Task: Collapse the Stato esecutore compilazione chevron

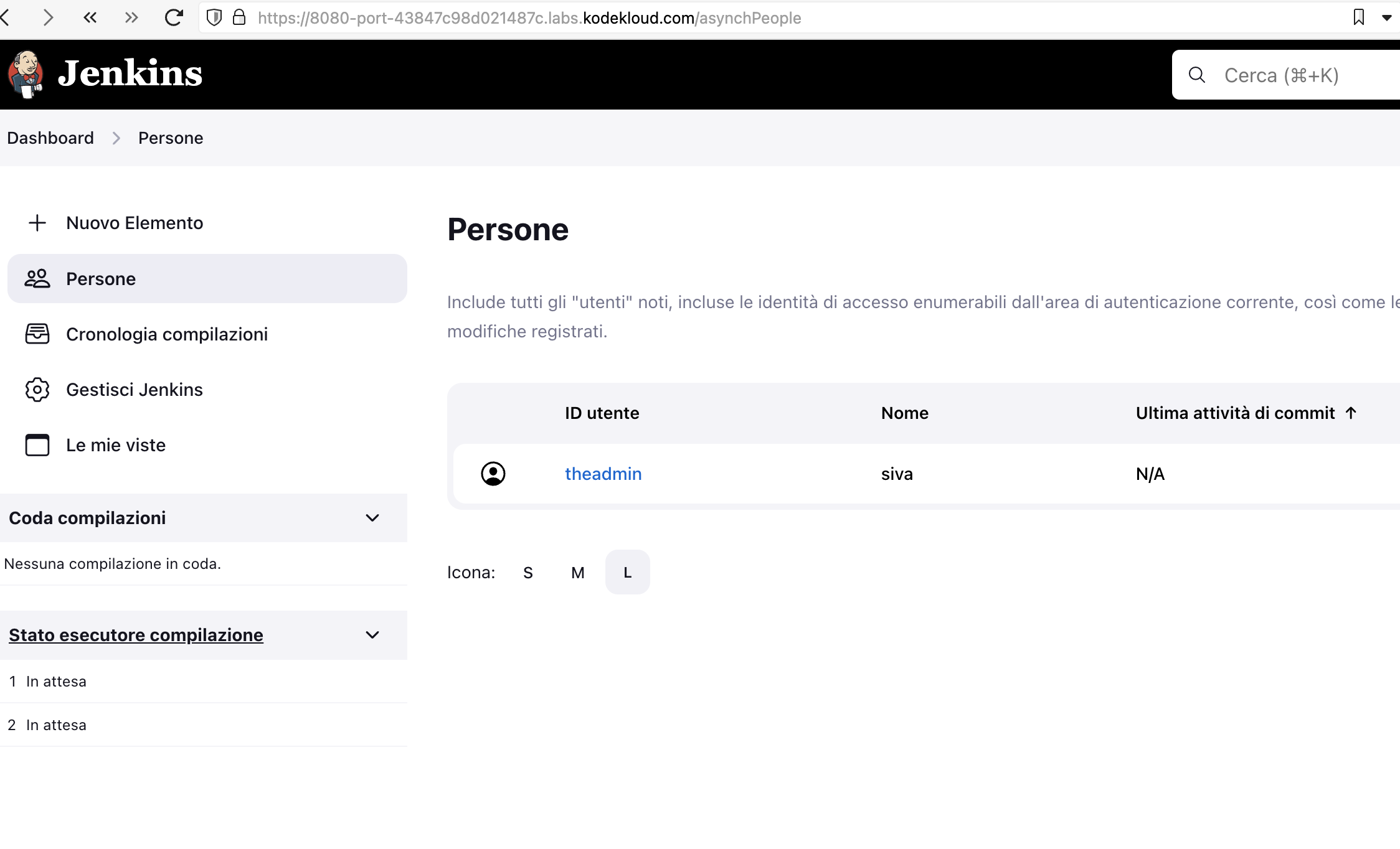Action: [372, 635]
